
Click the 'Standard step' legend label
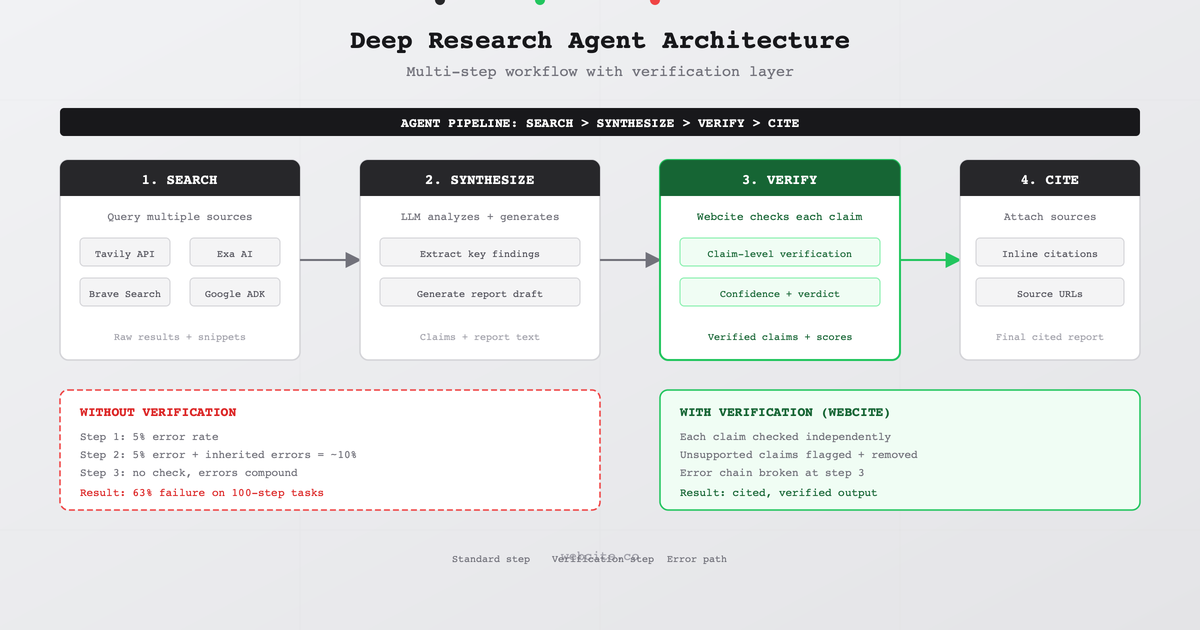click(491, 559)
